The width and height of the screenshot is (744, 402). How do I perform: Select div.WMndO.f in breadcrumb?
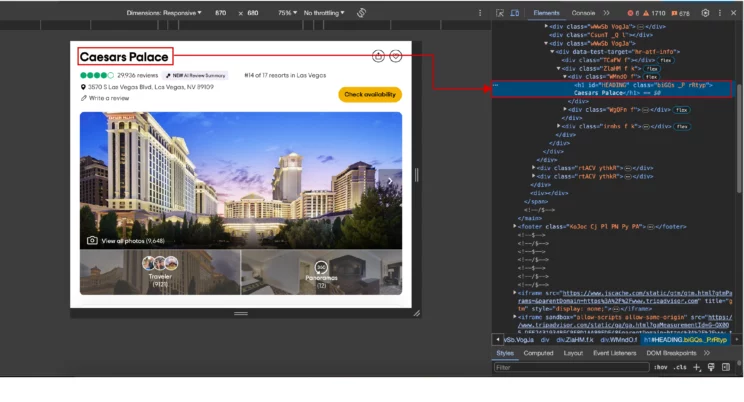tap(618, 340)
